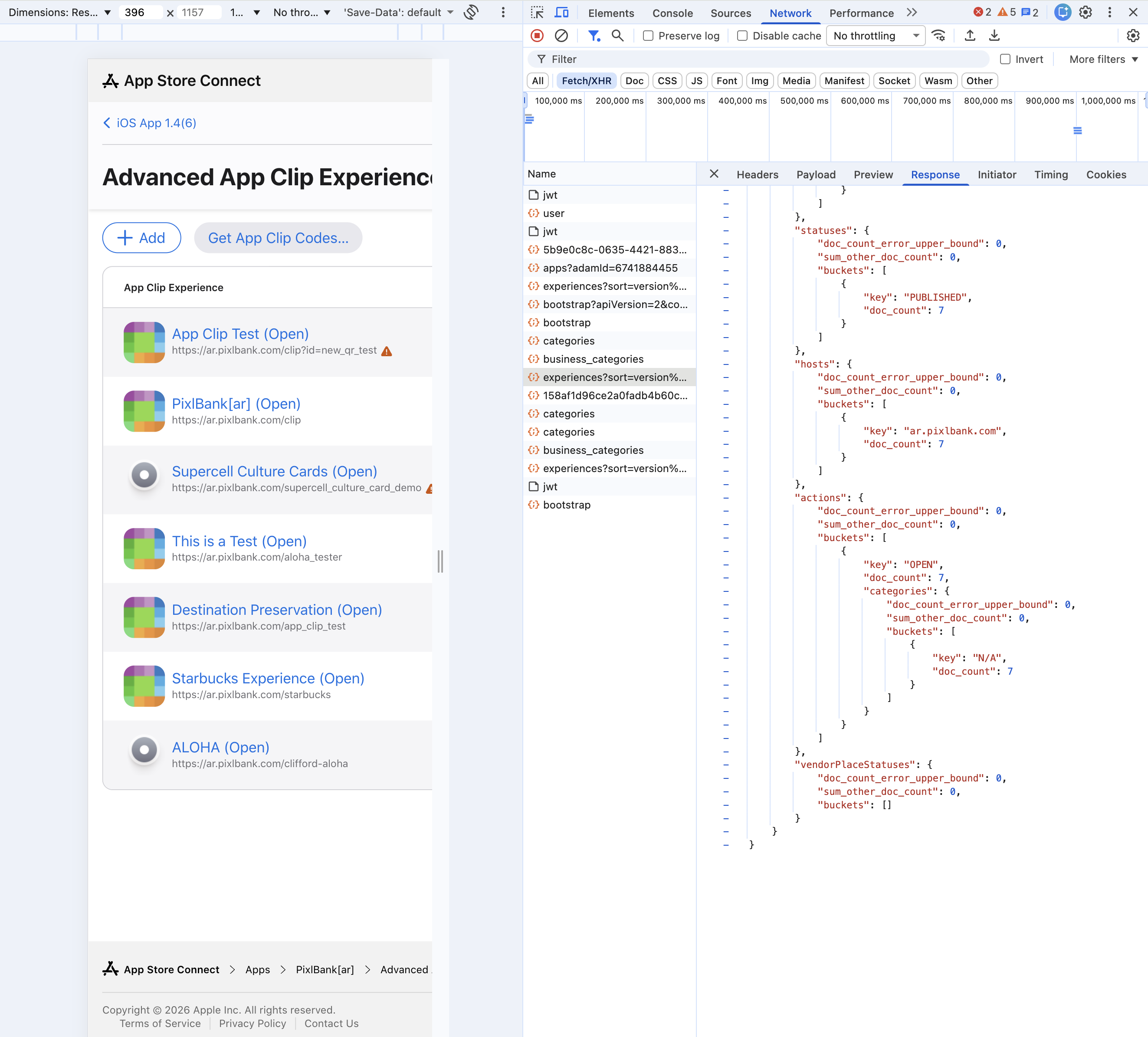Image resolution: width=1148 pixels, height=1037 pixels.
Task: Activate the inspect element picker icon
Action: click(x=537, y=13)
